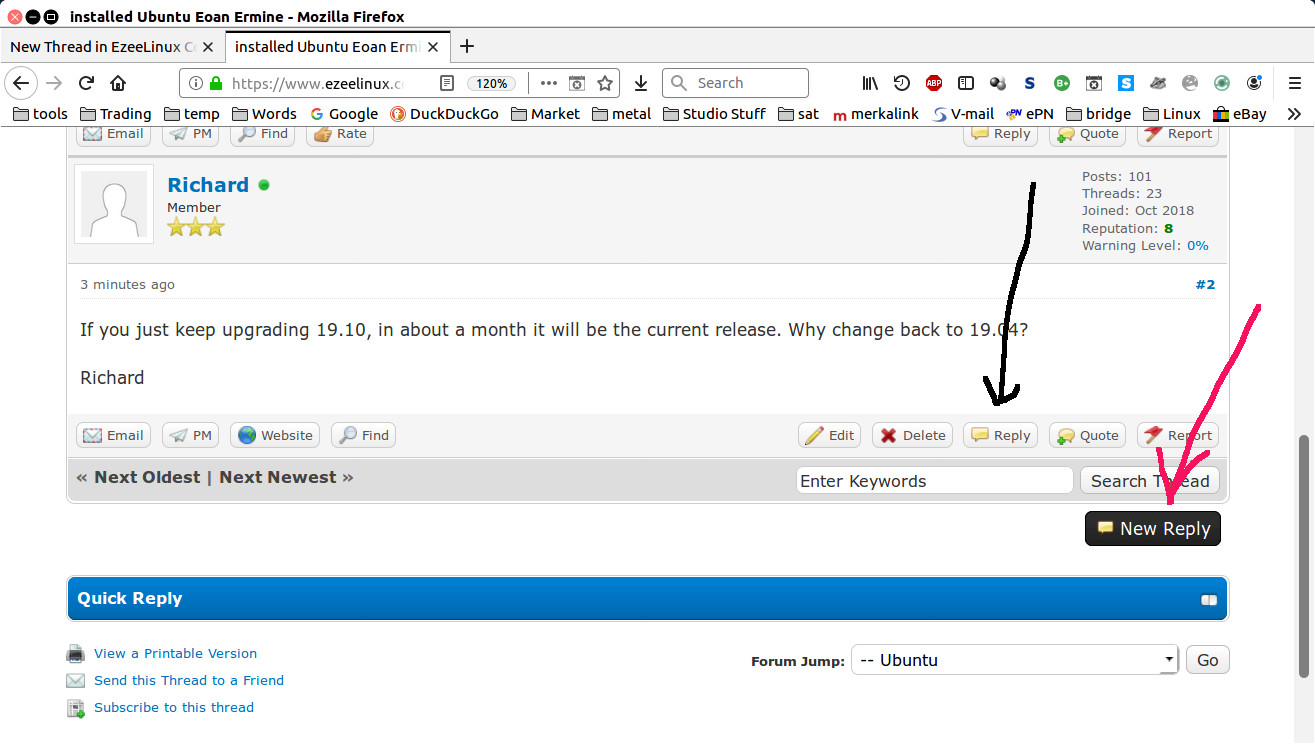Expand the Quick Reply panel
The height and width of the screenshot is (744, 1315).
point(1209,600)
